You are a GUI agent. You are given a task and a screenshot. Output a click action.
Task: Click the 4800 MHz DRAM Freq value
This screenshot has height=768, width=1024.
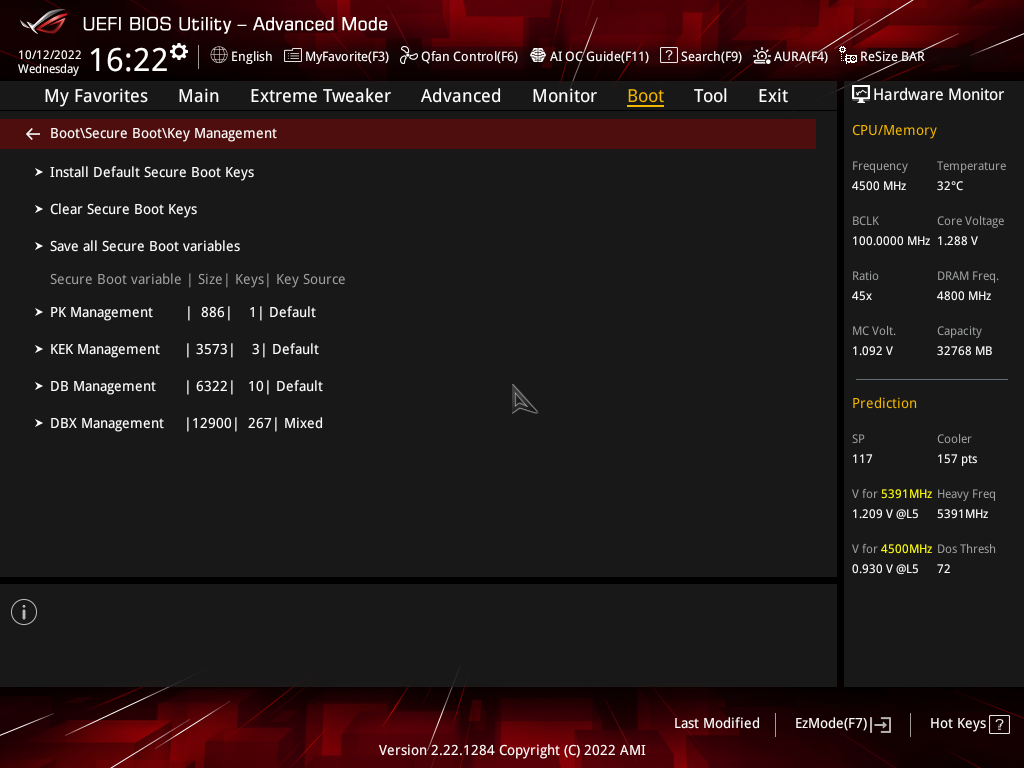[x=963, y=296]
